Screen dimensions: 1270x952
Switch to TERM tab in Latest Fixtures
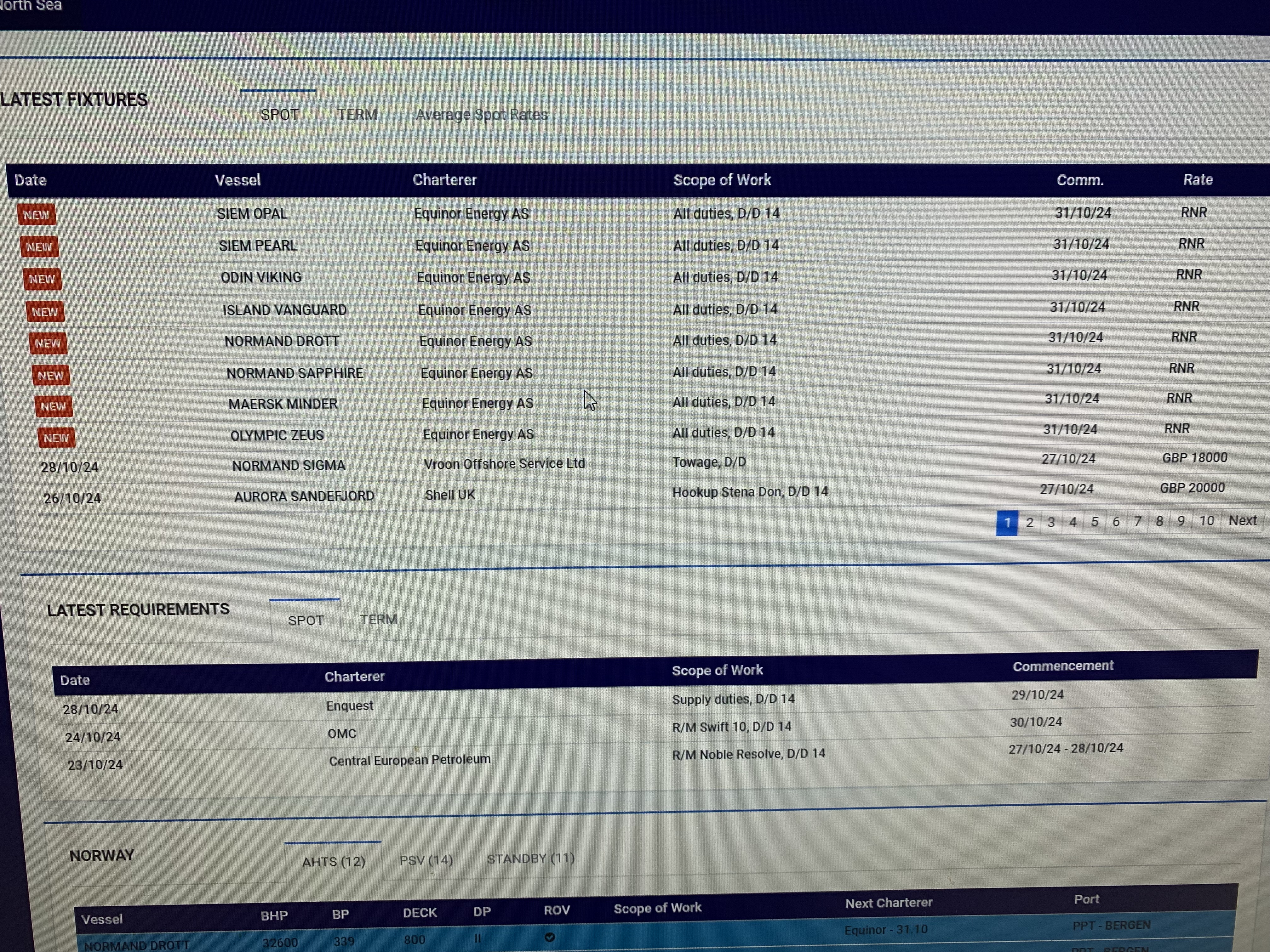coord(357,114)
